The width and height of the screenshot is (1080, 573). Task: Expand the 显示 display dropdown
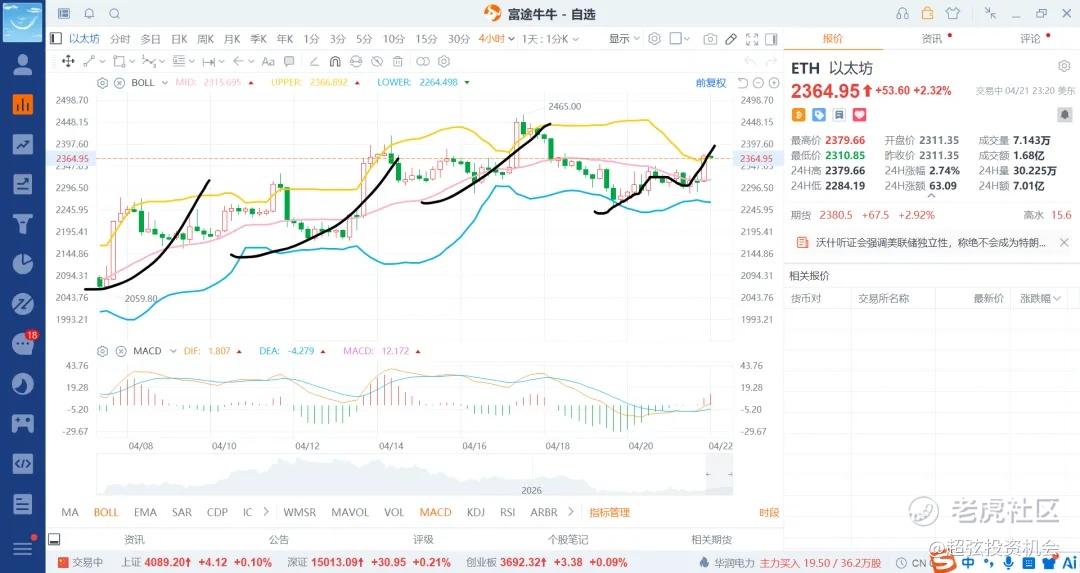click(623, 39)
